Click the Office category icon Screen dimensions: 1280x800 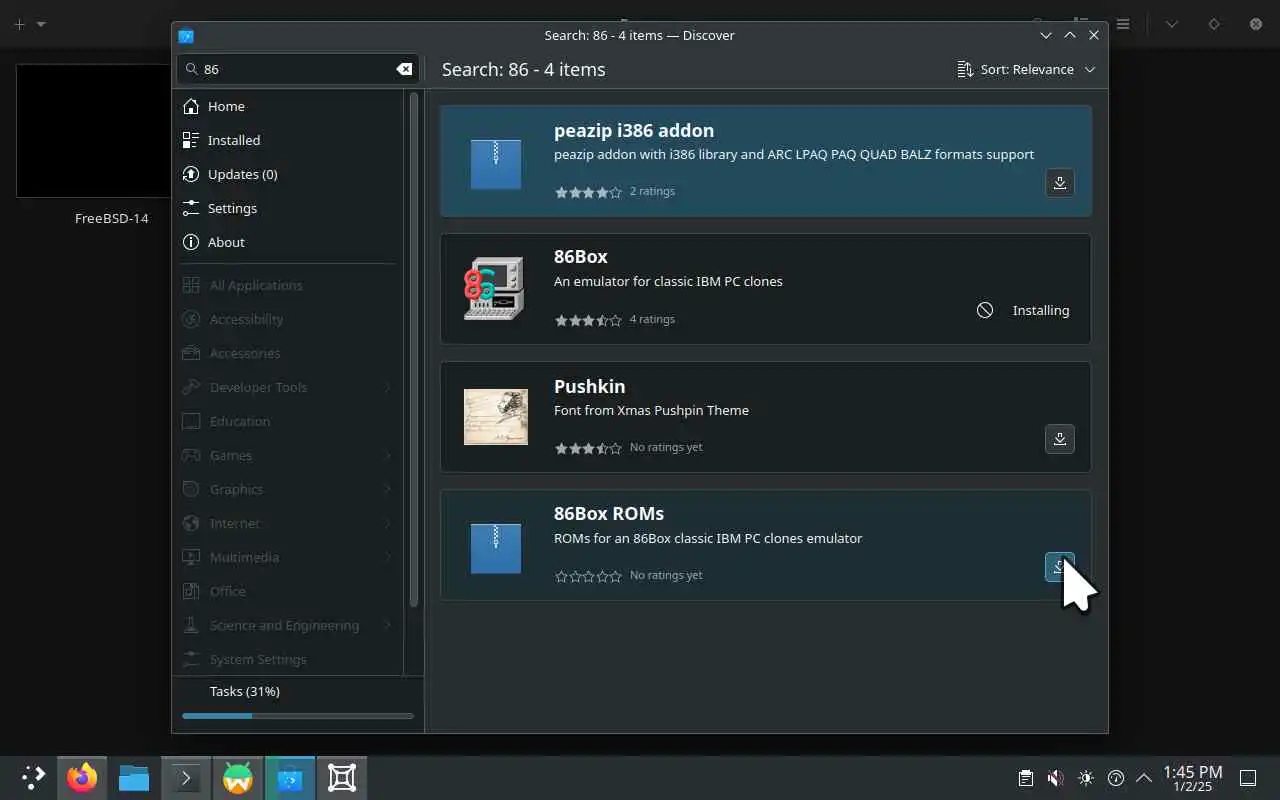(x=191, y=591)
